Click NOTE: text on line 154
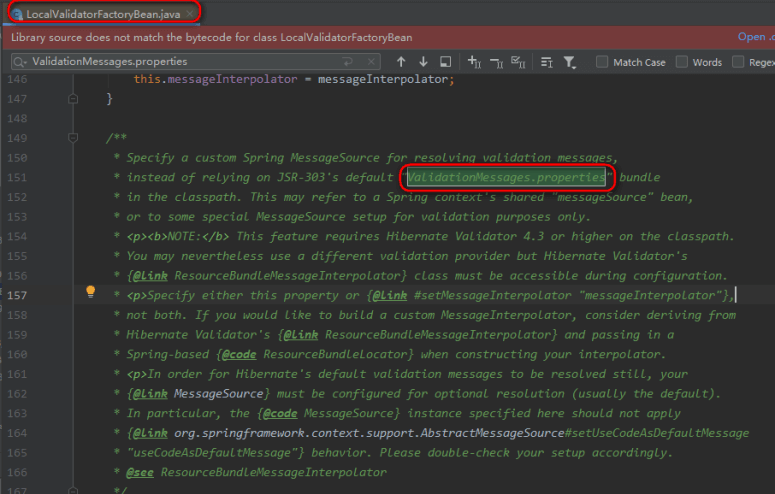This screenshot has height=494, width=775. coord(182,236)
